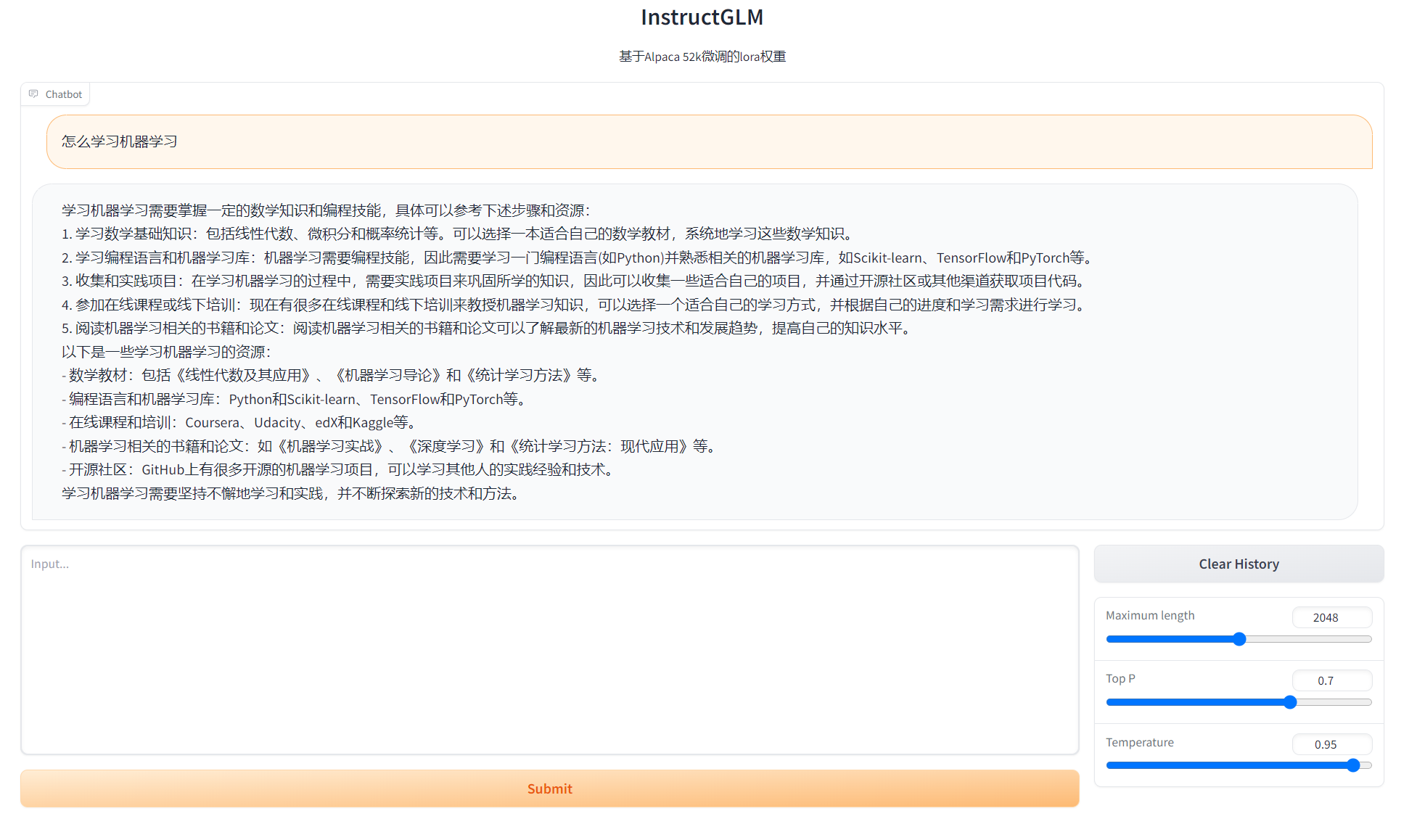
Task: Click the Temperature label text
Action: (1139, 742)
